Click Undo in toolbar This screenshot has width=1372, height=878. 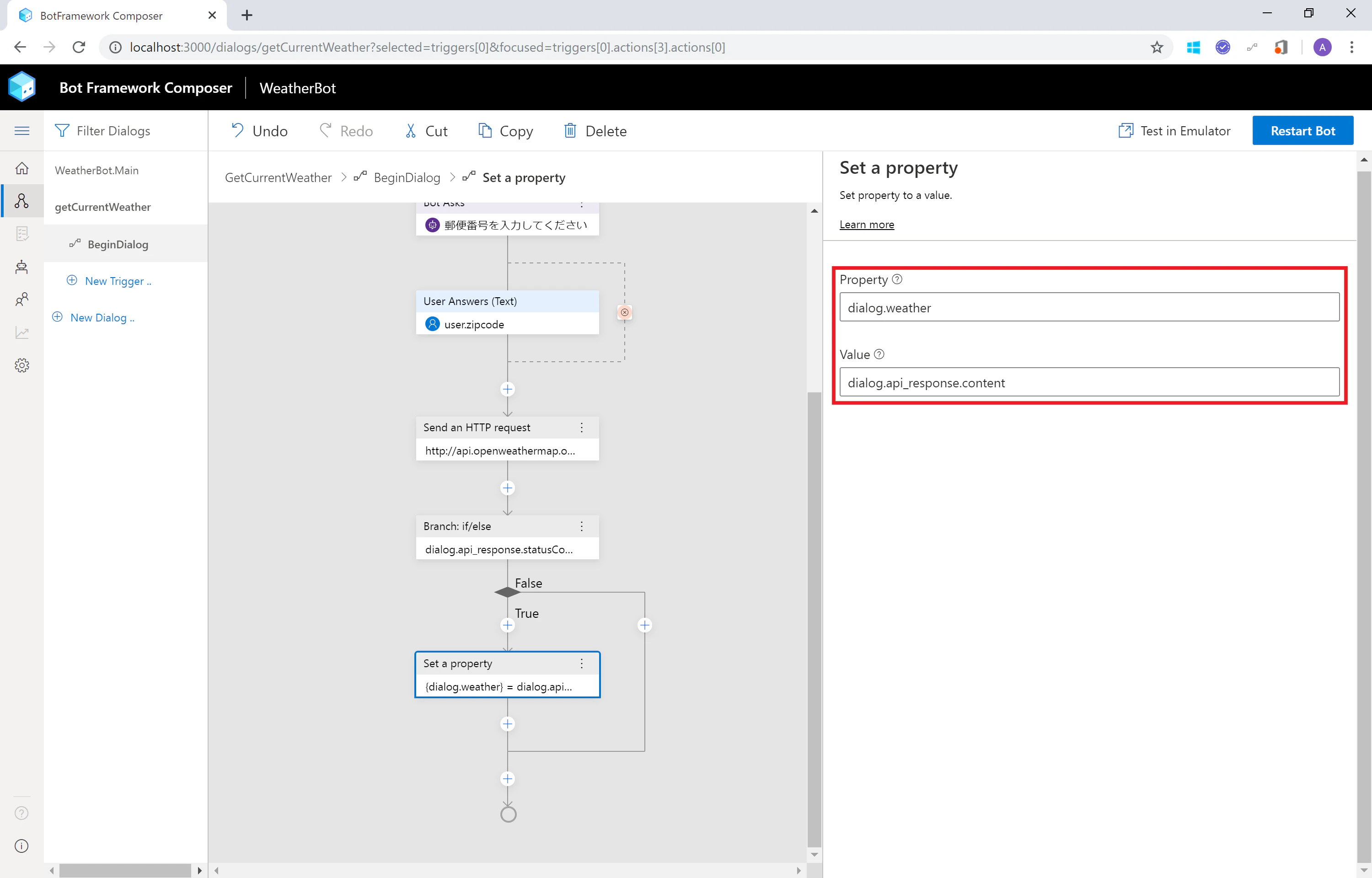(x=259, y=131)
